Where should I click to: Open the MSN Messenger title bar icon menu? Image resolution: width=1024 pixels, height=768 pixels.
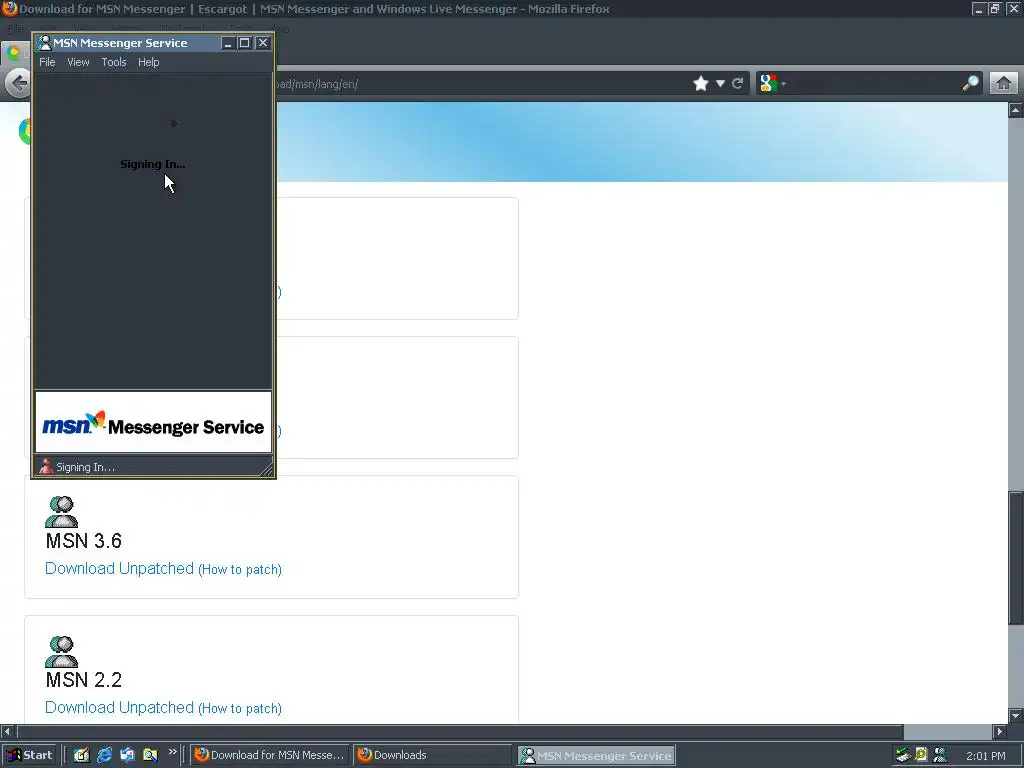pyautogui.click(x=44, y=43)
